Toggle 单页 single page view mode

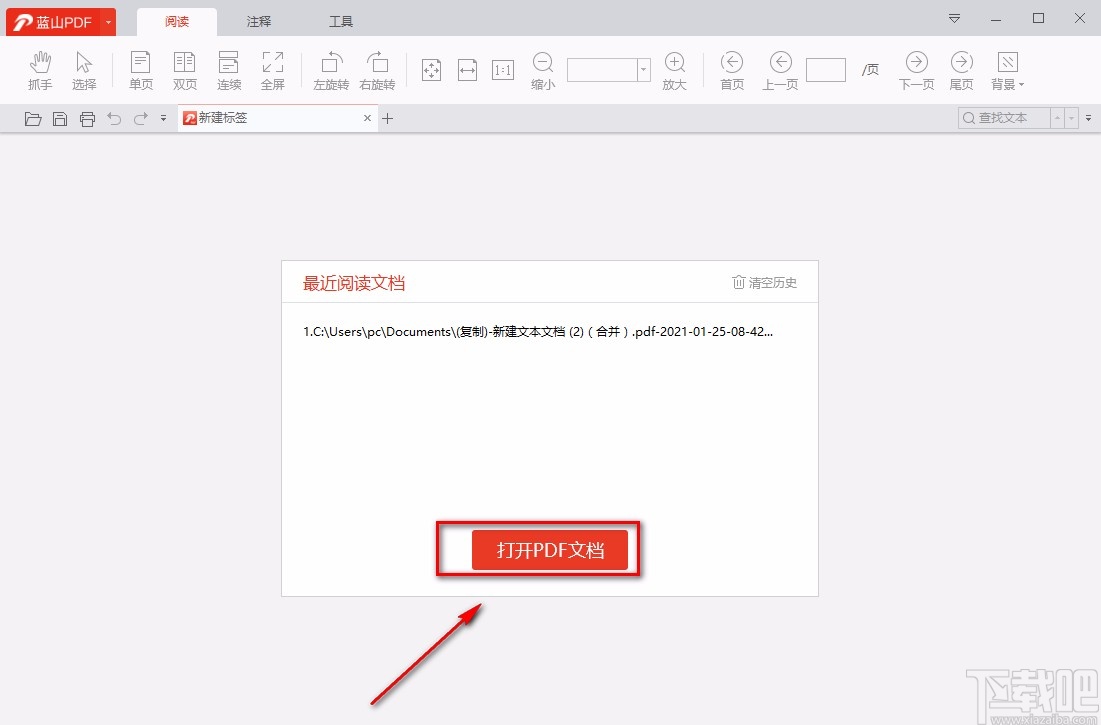coord(140,68)
